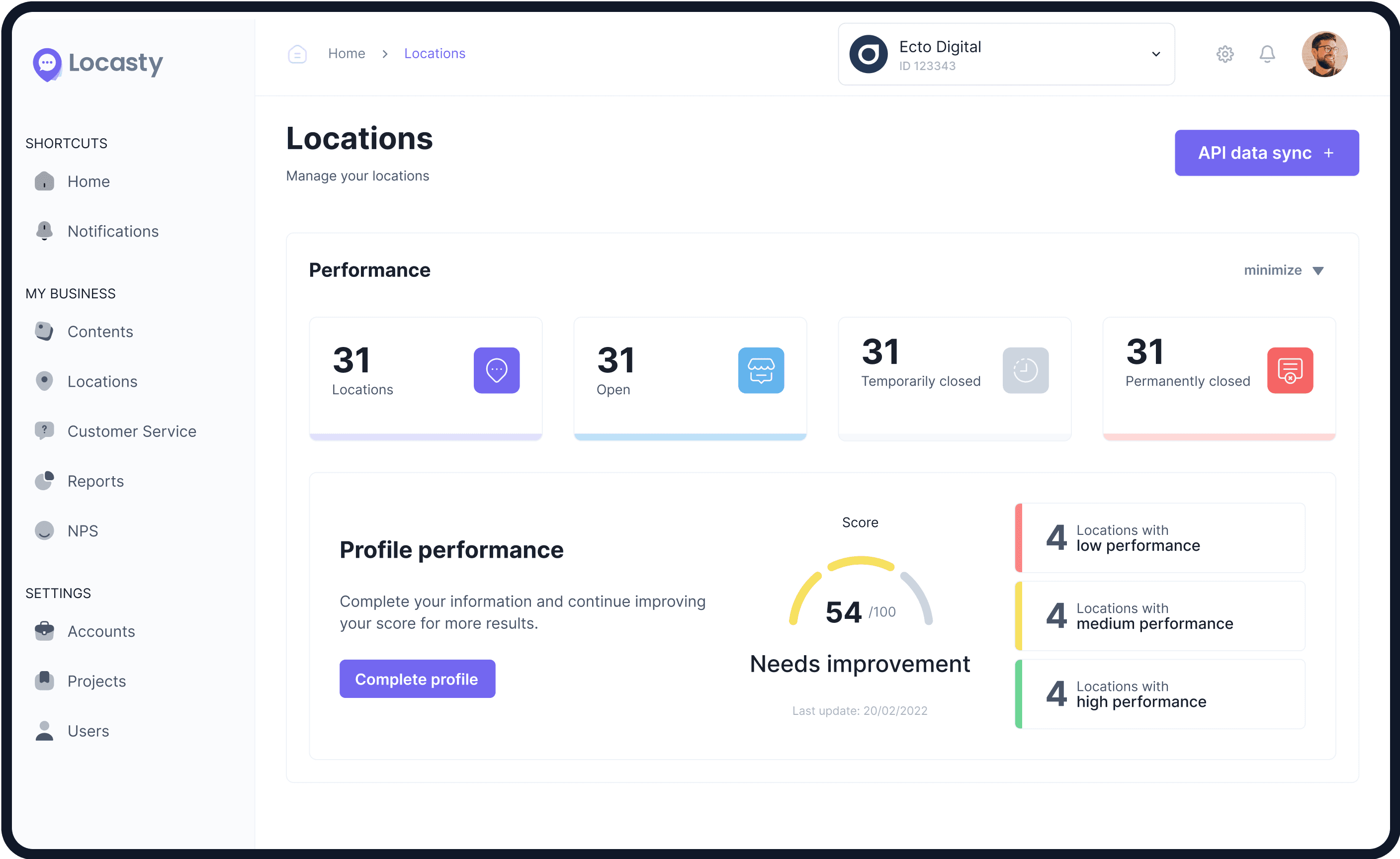1400x859 pixels.
Task: Open Accounts under Settings
Action: (101, 631)
